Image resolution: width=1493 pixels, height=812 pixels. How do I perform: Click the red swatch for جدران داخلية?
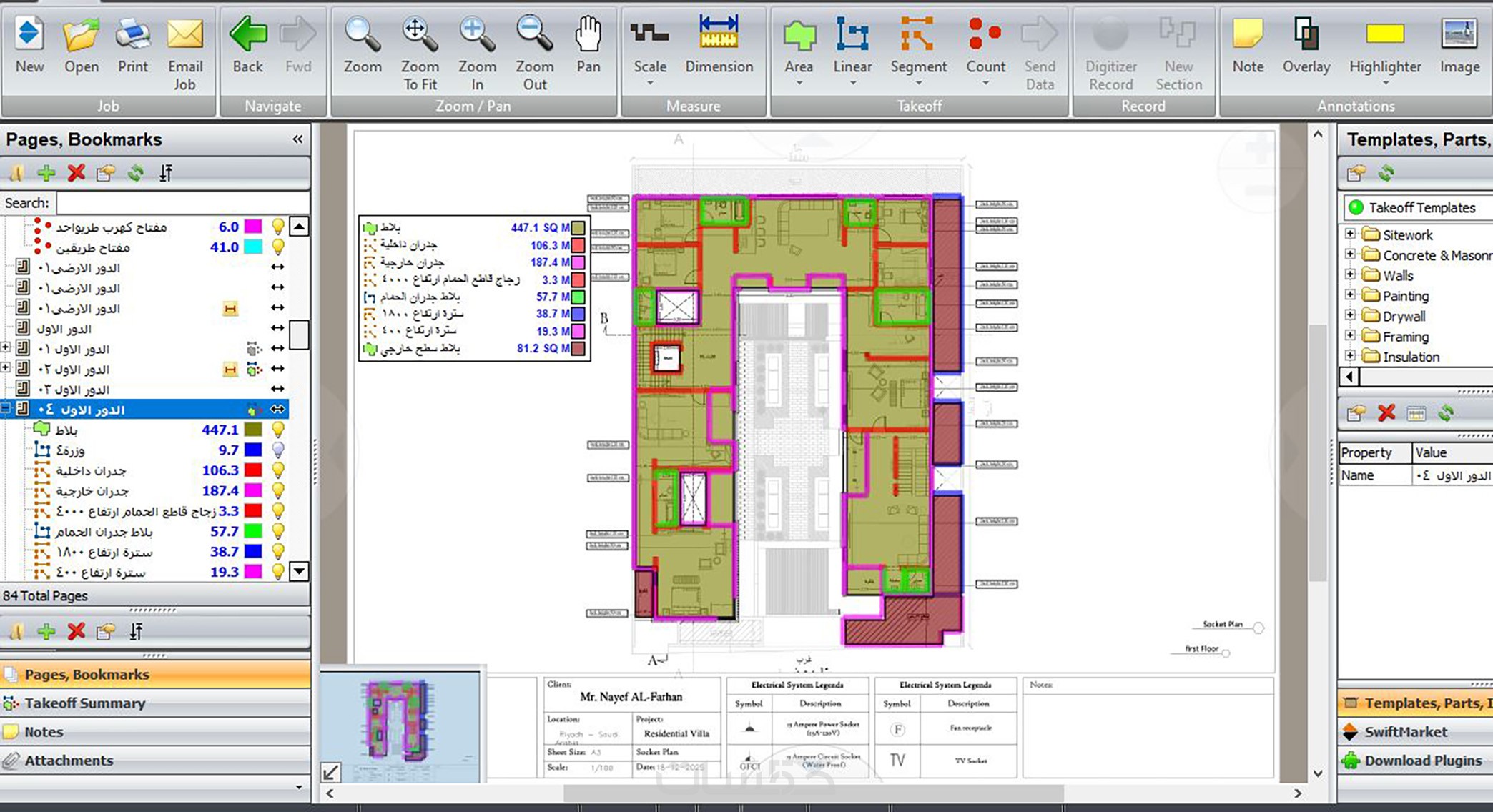point(253,470)
